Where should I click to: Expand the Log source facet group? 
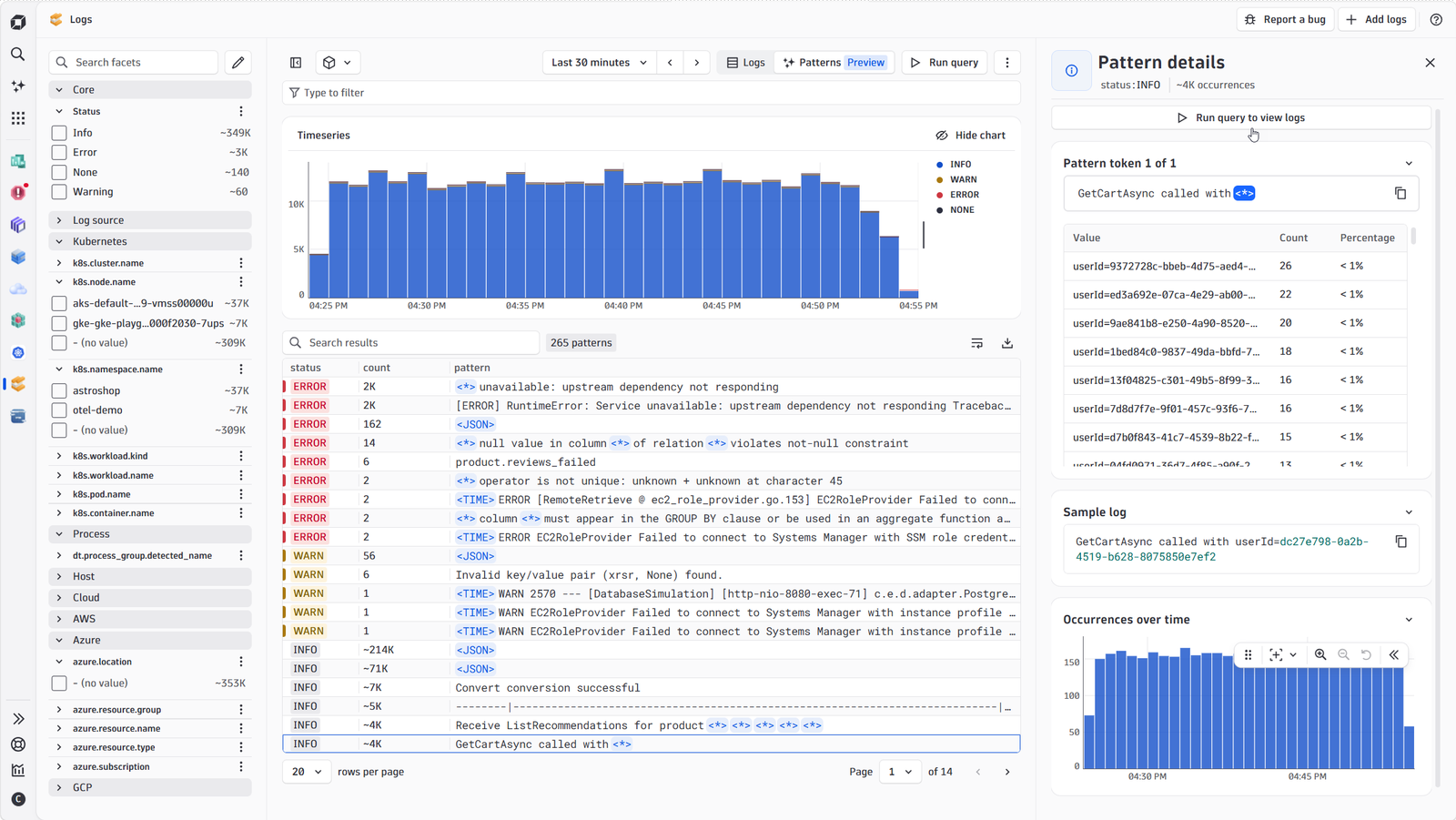point(150,220)
